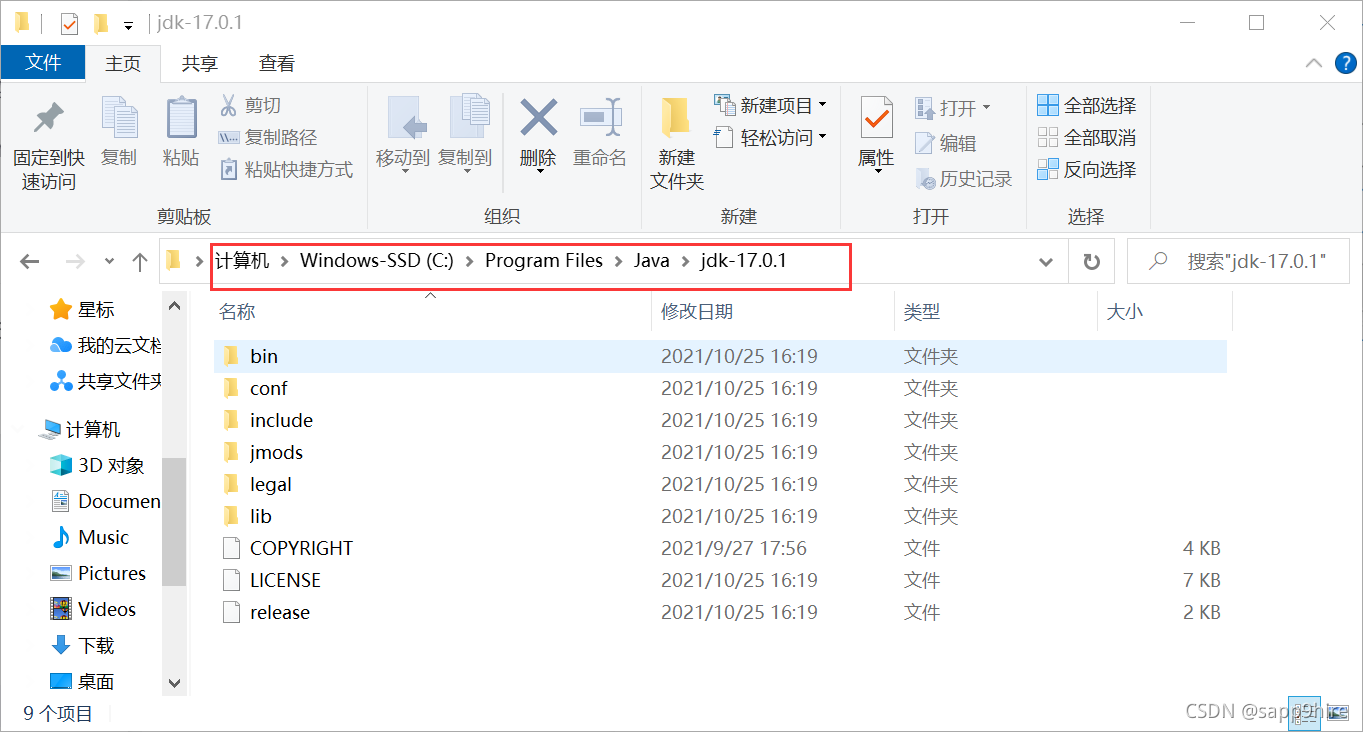The height and width of the screenshot is (732, 1363).
Task: Create a New Folder from the ribbon
Action: coord(677,144)
